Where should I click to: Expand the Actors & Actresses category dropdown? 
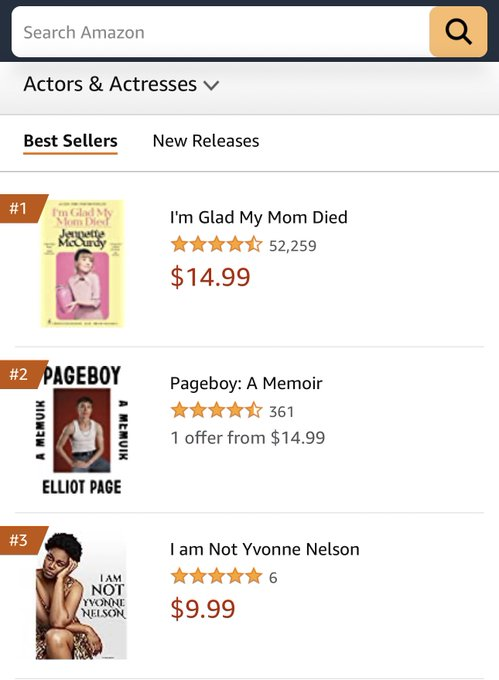(121, 84)
